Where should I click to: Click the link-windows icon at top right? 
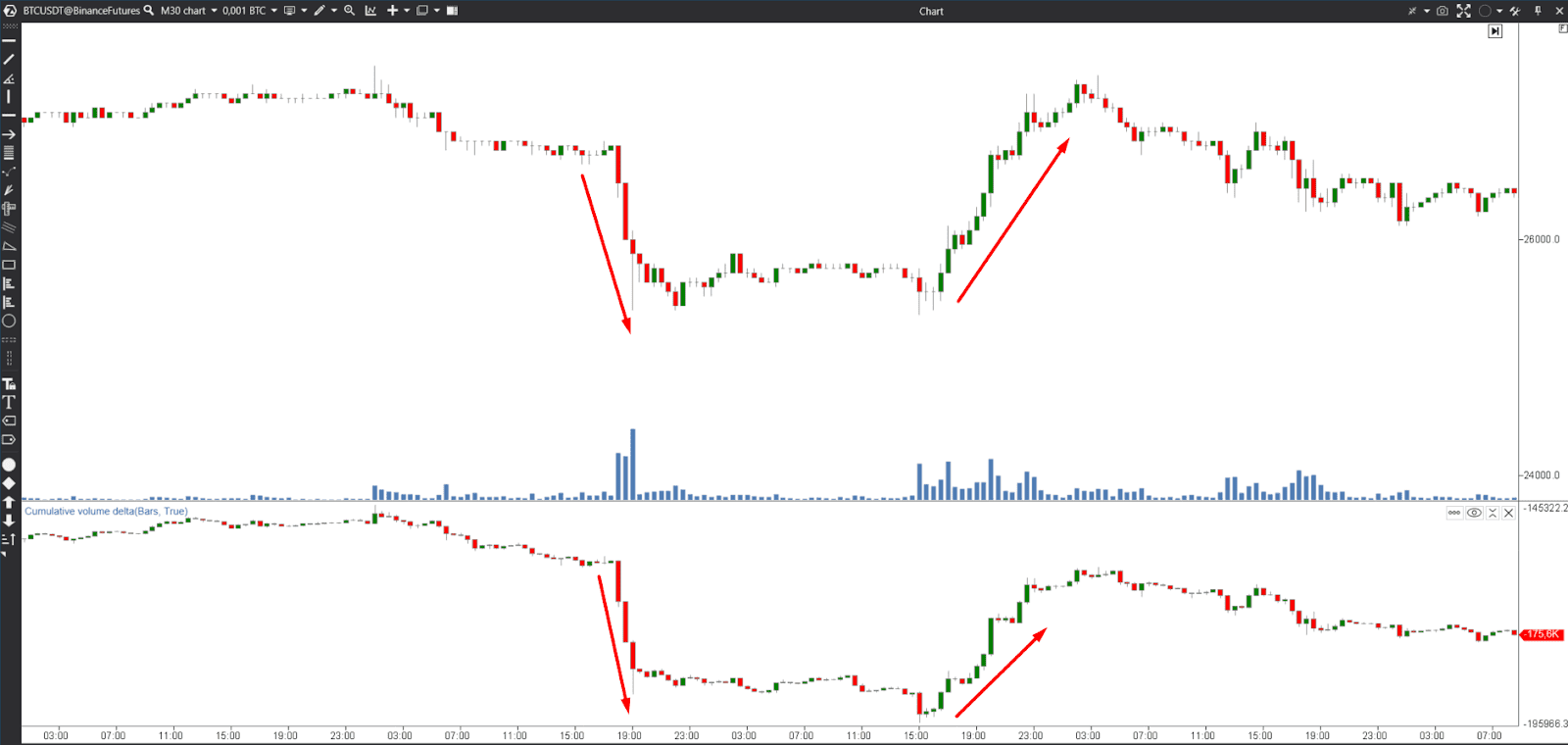click(x=1412, y=11)
